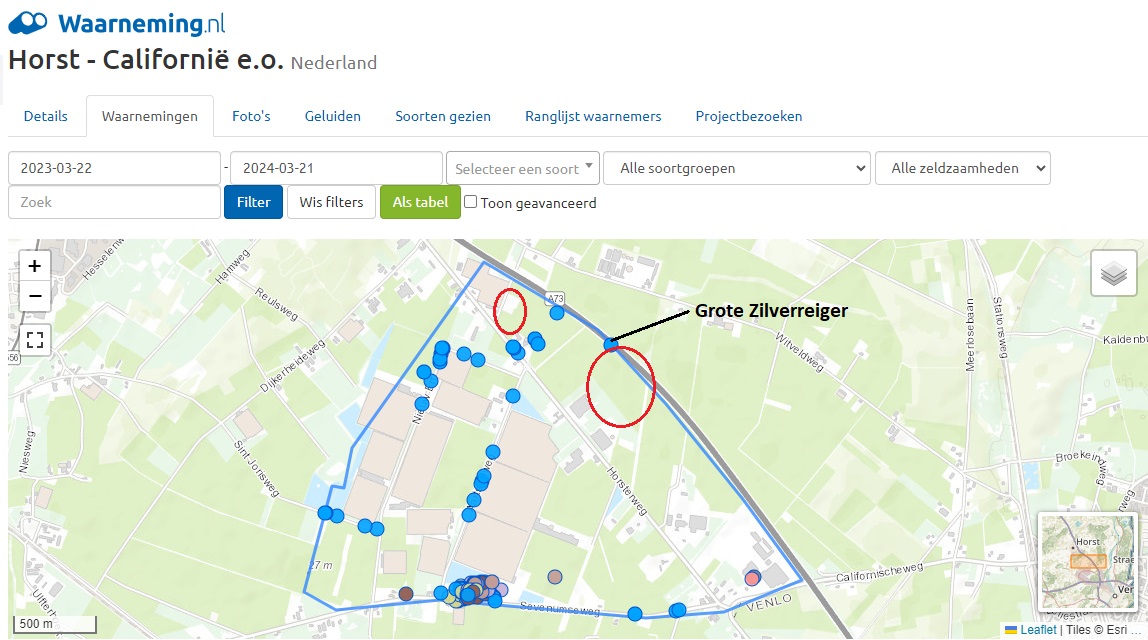Zoom out on the map
The width and height of the screenshot is (1148, 640).
34,296
